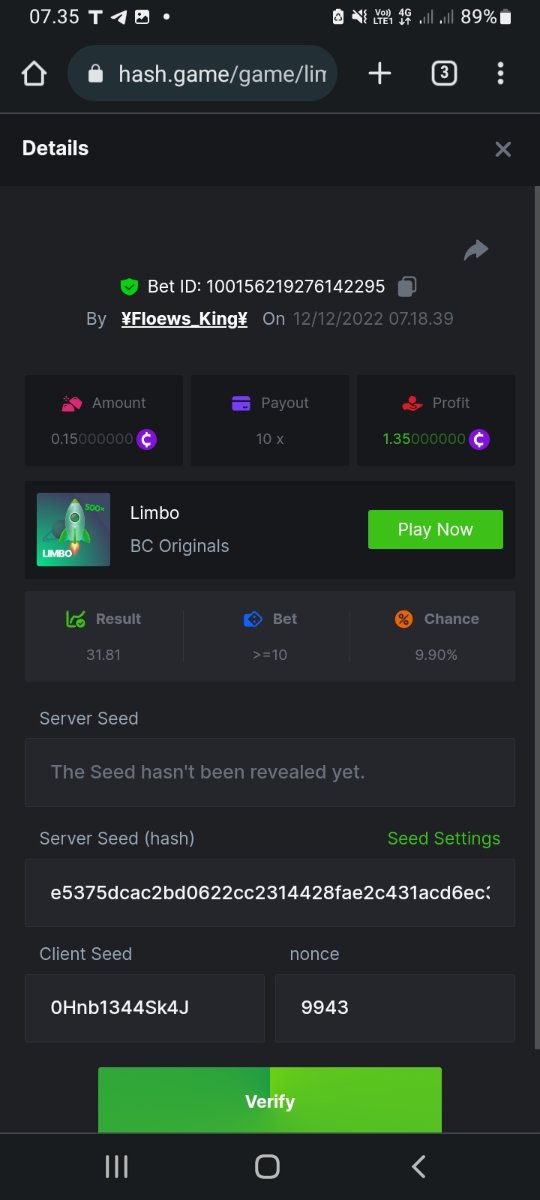
Task: Open the Limbo game thumbnail
Action: (74, 529)
